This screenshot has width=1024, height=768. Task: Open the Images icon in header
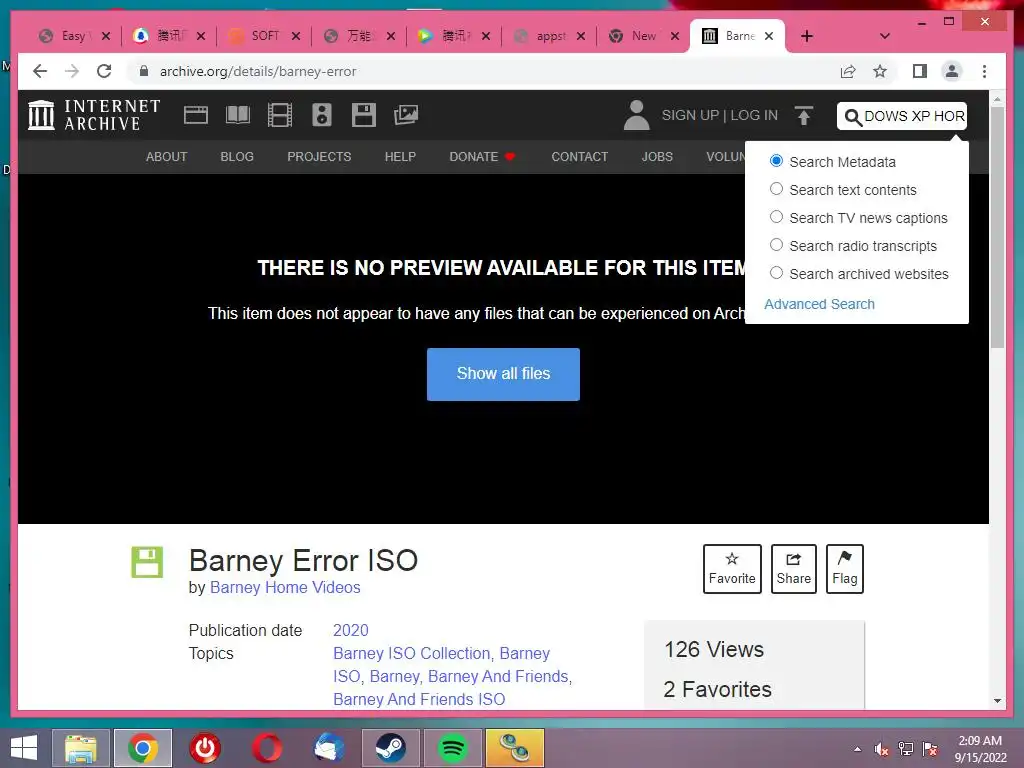(x=406, y=116)
